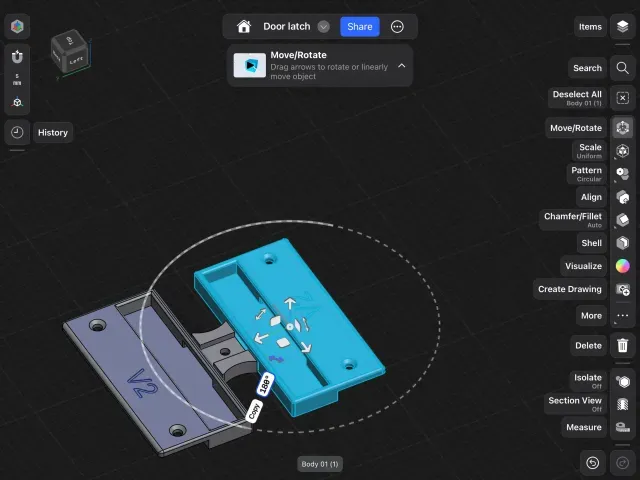Click the Deselect All Body 01 label
Viewport: 640px width, 480px height.
point(577,98)
